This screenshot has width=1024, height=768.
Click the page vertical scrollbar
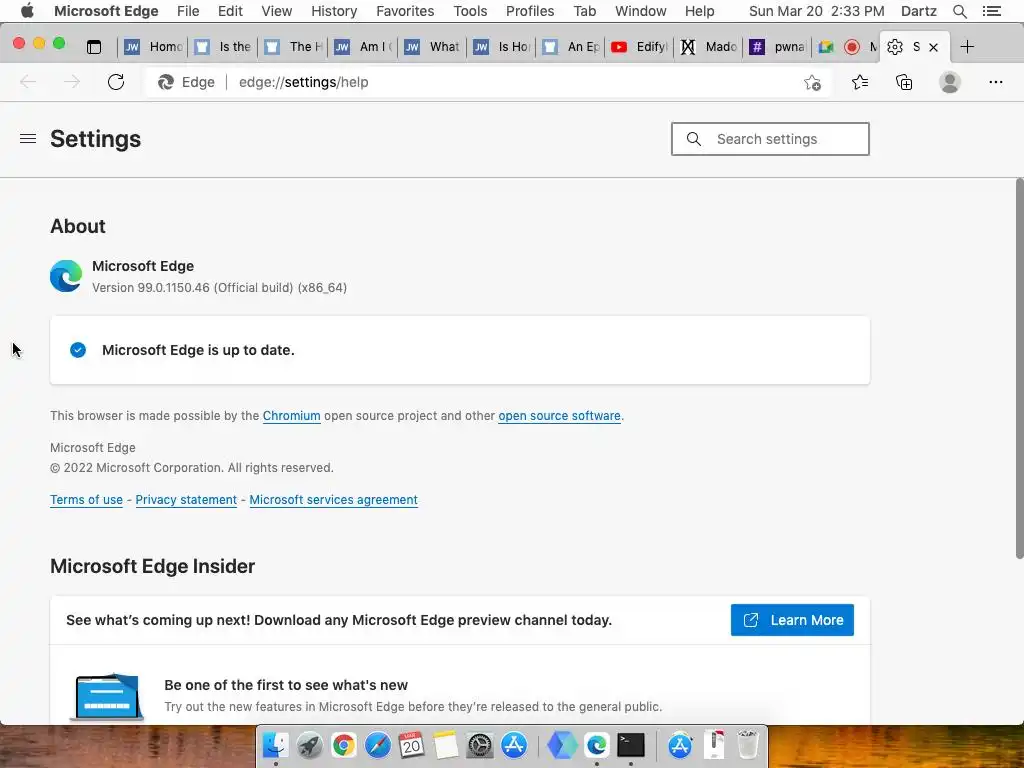coord(1019,369)
